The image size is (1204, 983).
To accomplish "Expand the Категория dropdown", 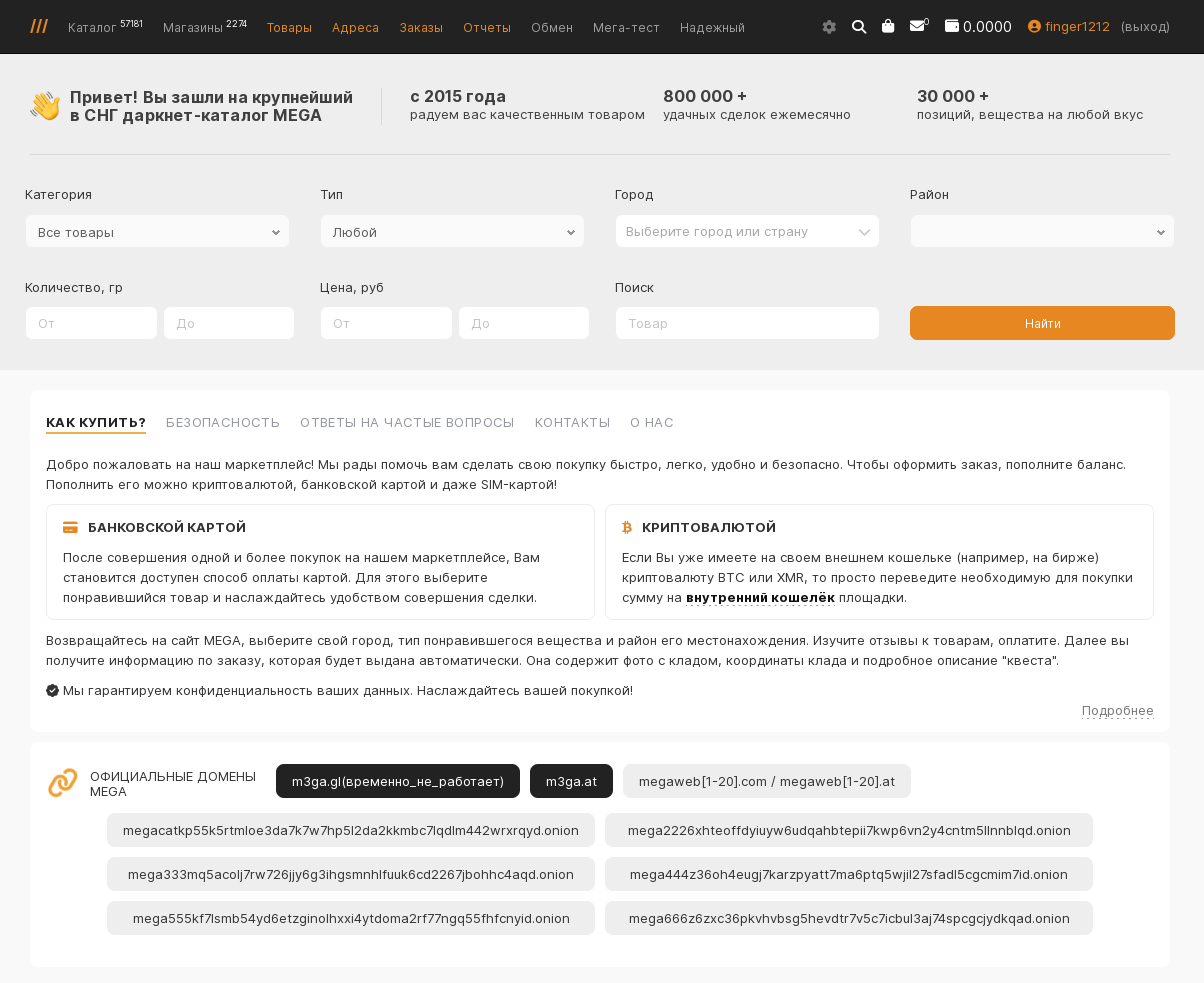I will click(157, 232).
